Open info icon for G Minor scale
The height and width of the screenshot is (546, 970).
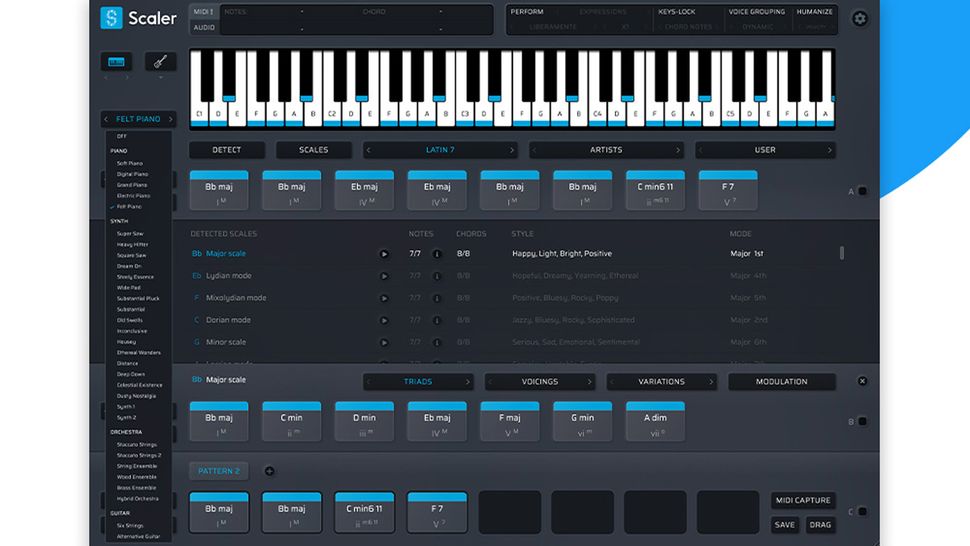point(437,343)
